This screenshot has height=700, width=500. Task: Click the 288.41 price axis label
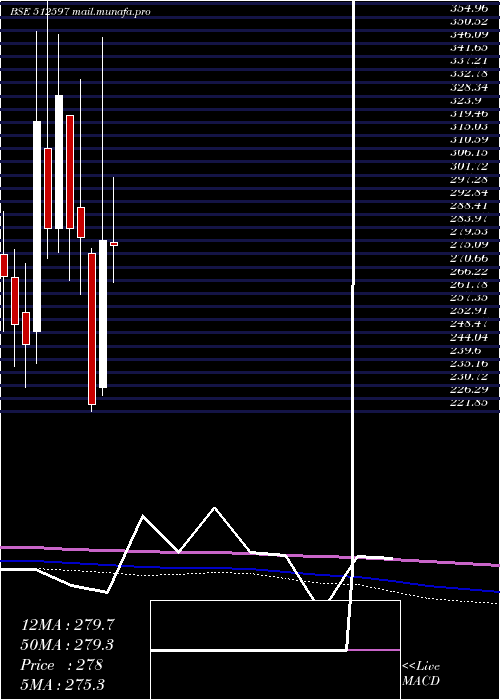coord(469,206)
